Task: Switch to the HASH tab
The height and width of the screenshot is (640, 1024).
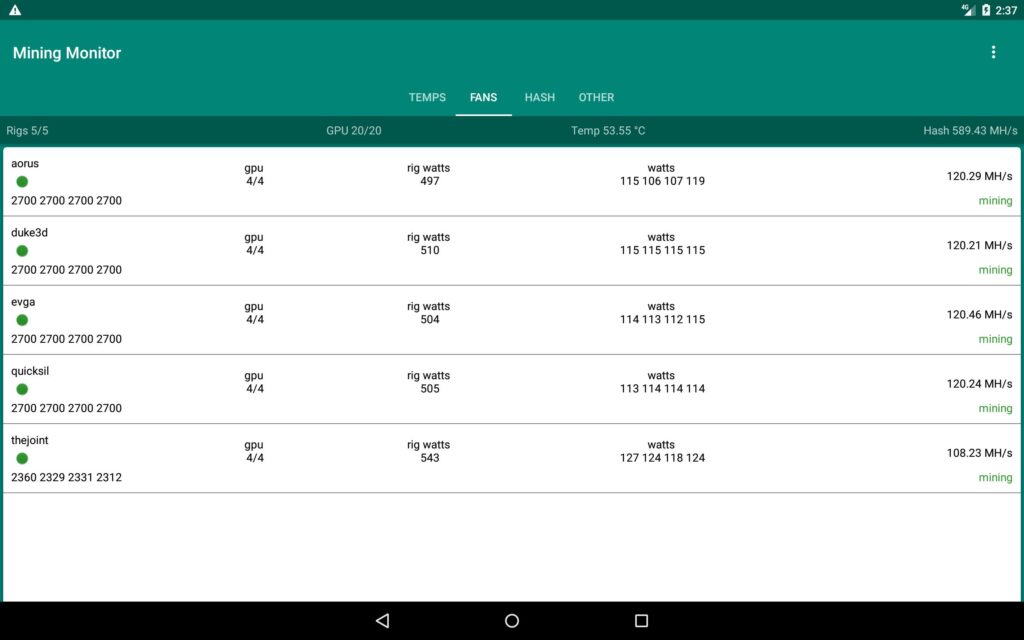Action: pos(540,98)
